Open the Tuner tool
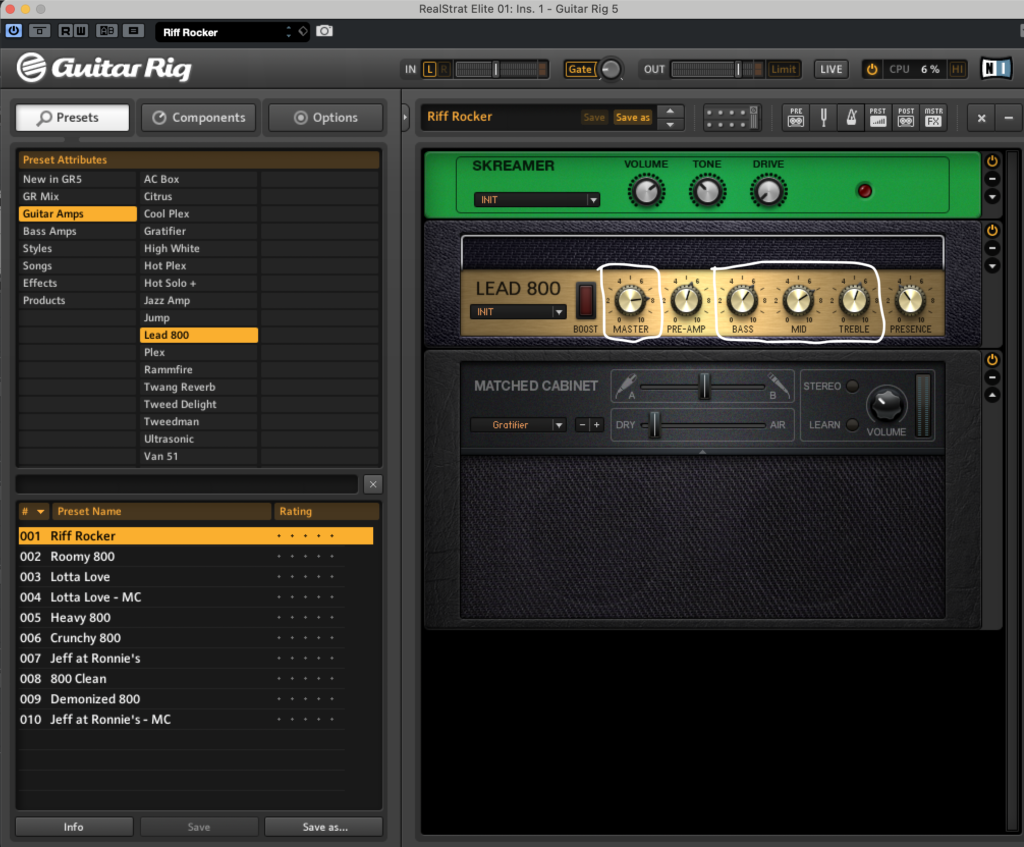Image resolution: width=1024 pixels, height=847 pixels. tap(823, 117)
